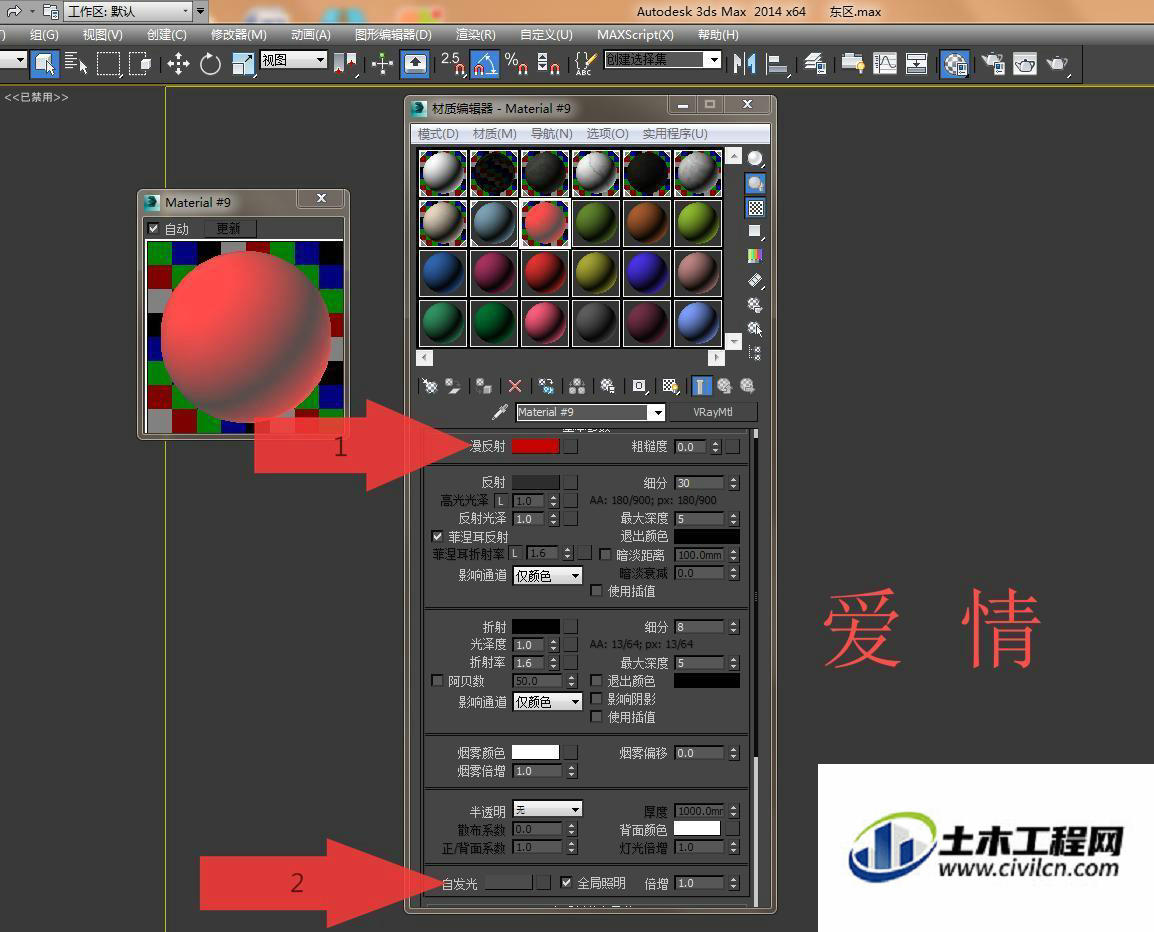Select the olive green sample slot
The width and height of the screenshot is (1154, 932).
[595, 272]
